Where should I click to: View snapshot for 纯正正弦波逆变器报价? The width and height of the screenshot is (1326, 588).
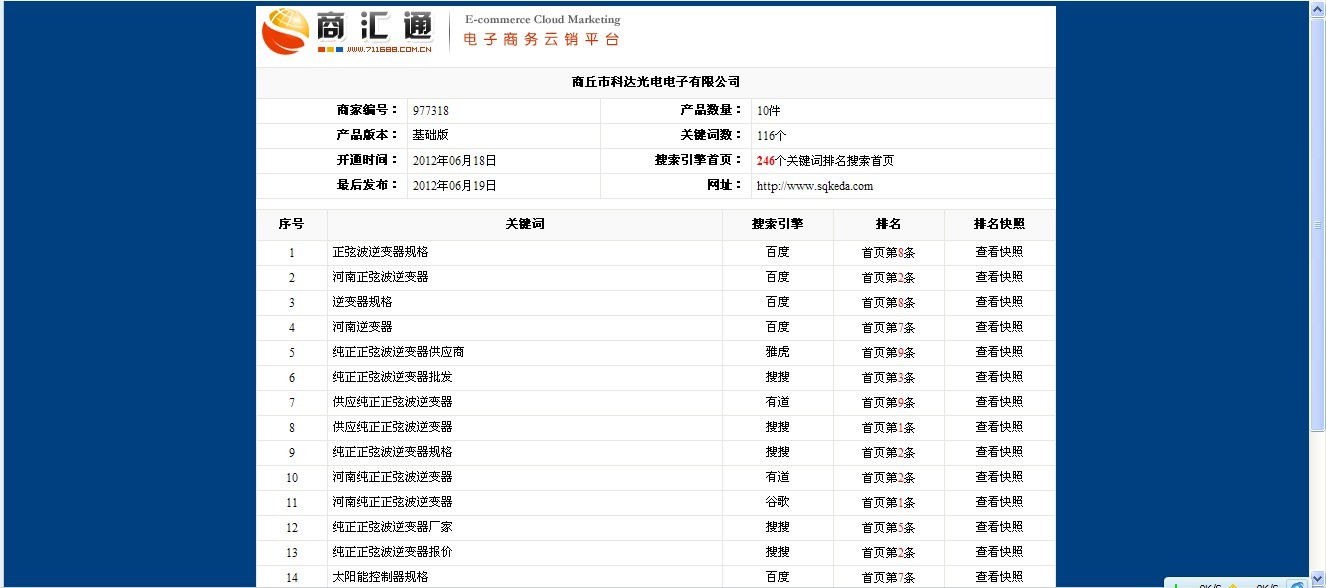pos(999,552)
